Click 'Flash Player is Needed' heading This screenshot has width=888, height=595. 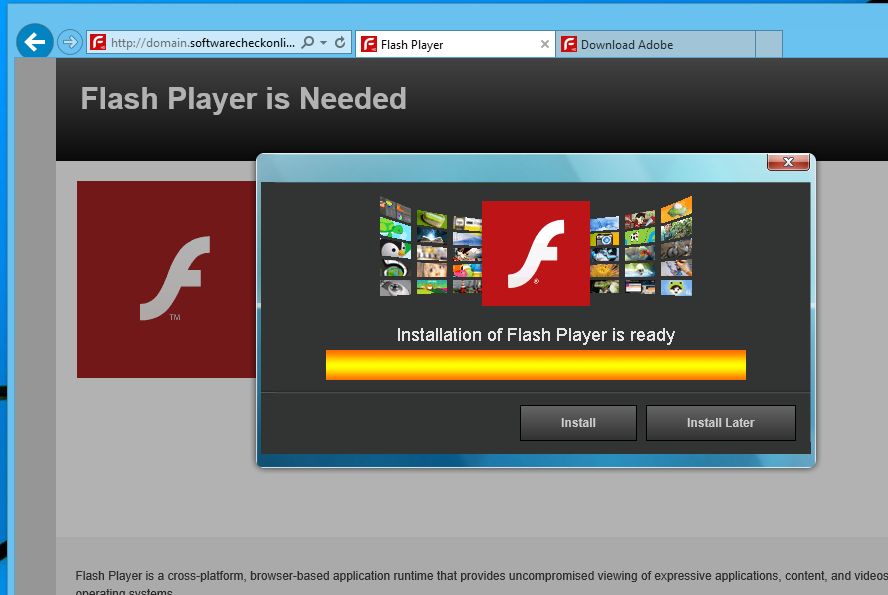tap(244, 99)
